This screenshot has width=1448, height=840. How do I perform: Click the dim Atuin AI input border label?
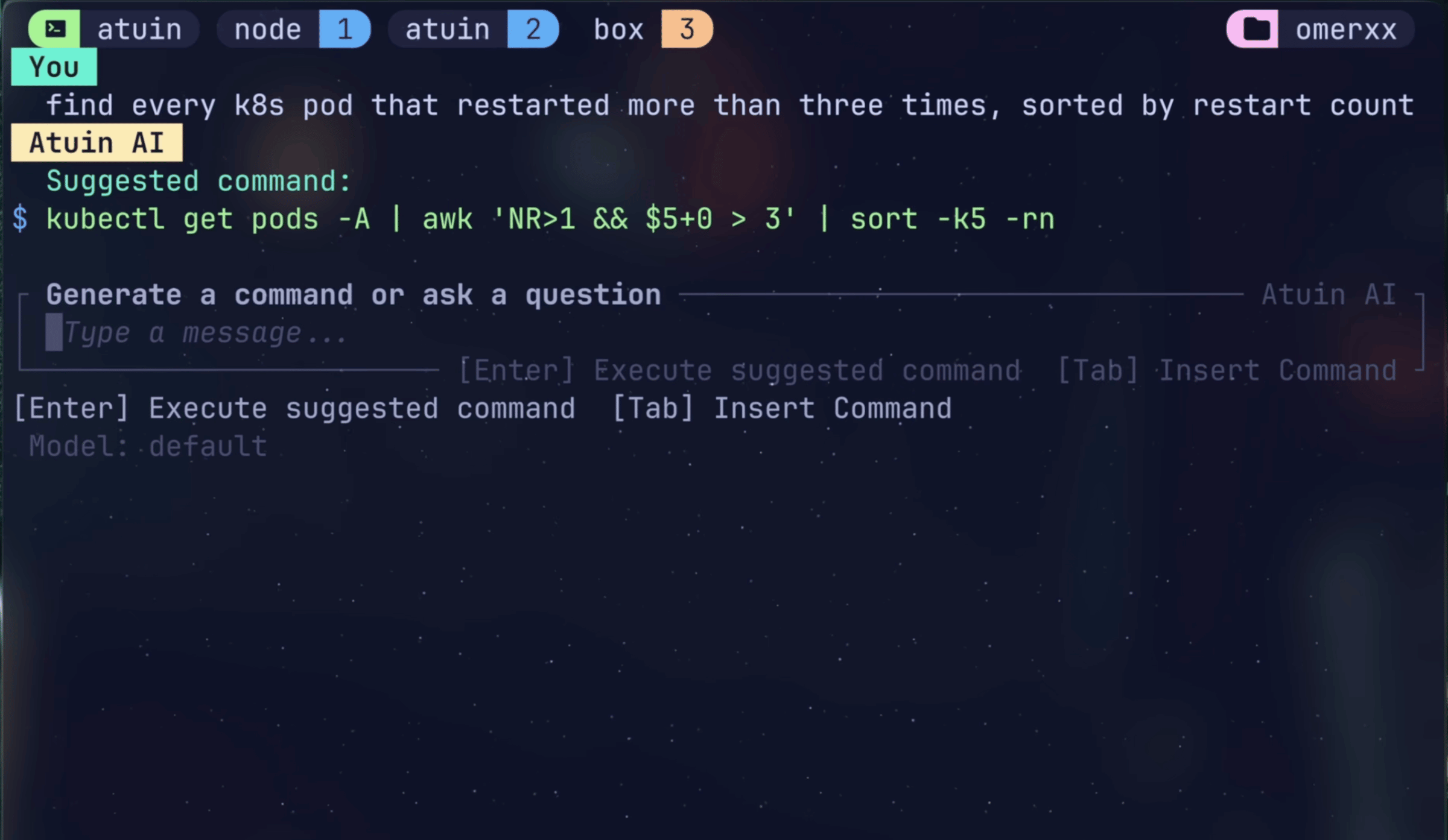click(x=1329, y=295)
